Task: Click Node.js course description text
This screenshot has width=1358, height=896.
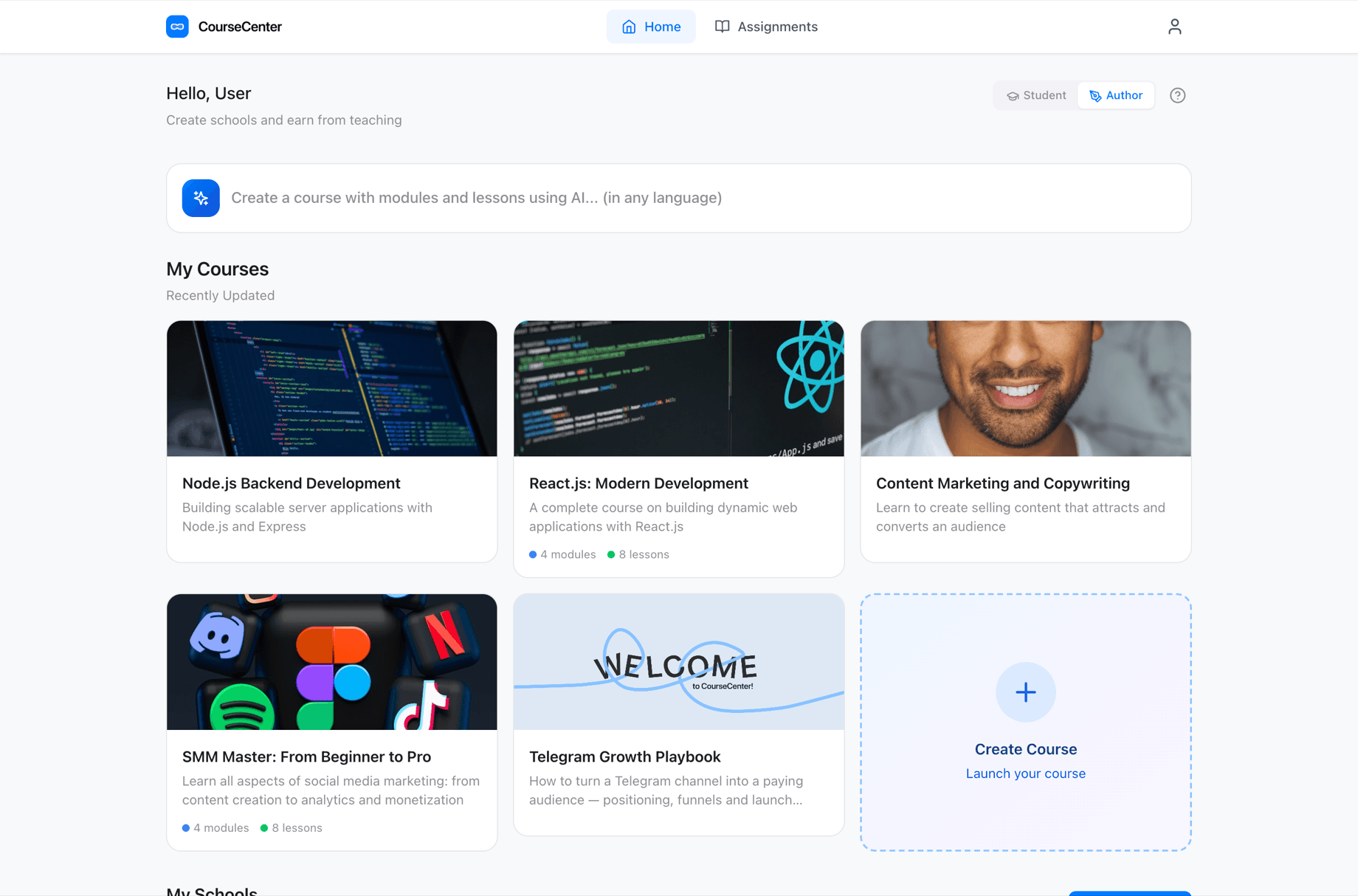Action: coord(307,517)
